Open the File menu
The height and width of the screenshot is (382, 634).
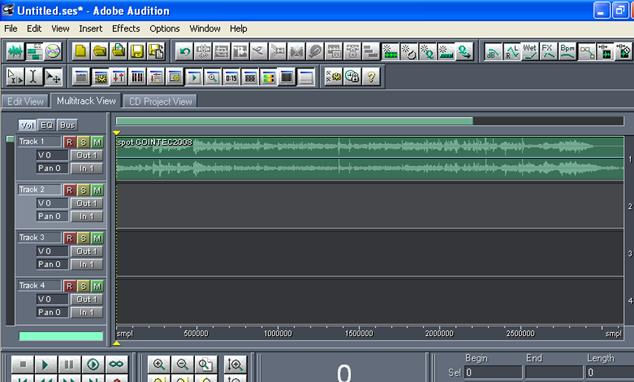[x=11, y=29]
